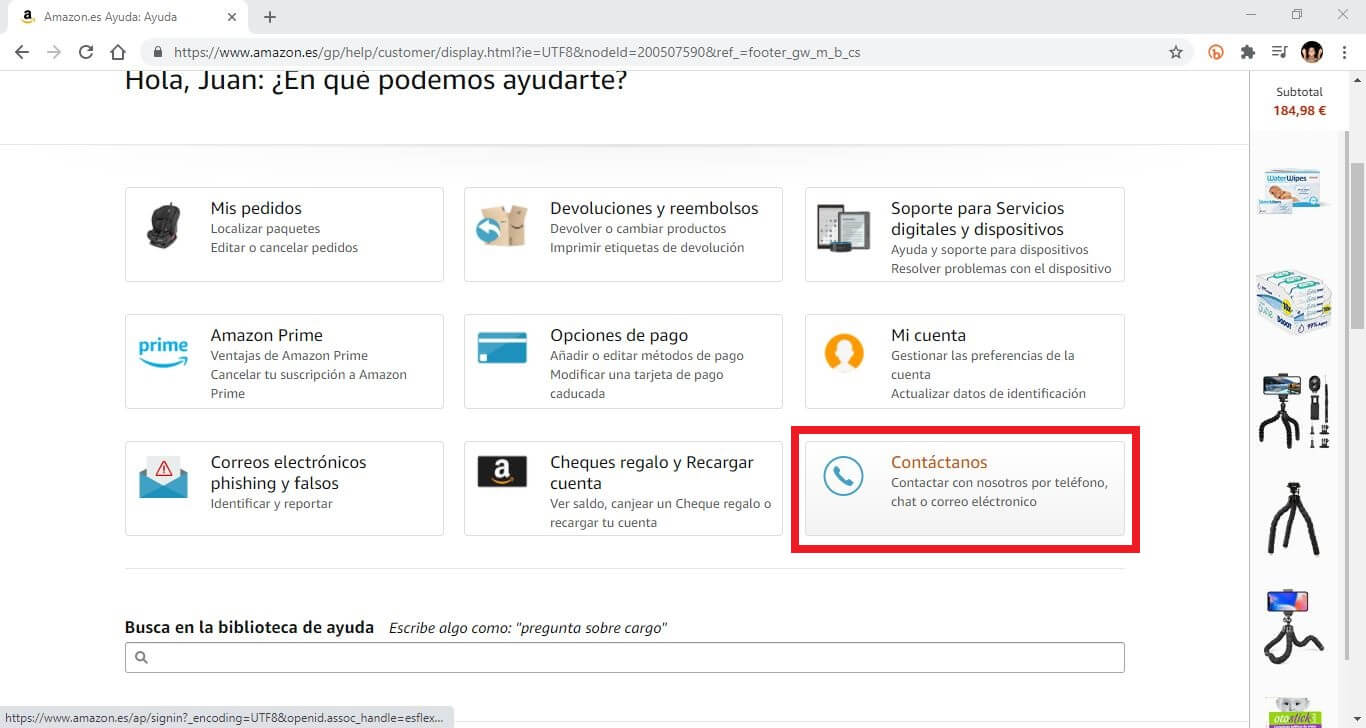Go back with the browser back arrow
Image resolution: width=1366 pixels, height=728 pixels.
pos(22,52)
